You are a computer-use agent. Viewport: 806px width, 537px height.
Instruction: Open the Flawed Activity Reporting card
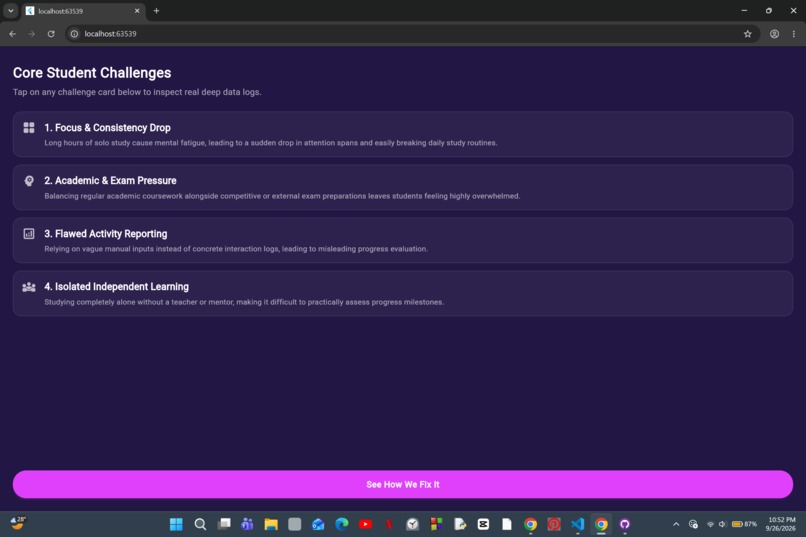pos(402,240)
